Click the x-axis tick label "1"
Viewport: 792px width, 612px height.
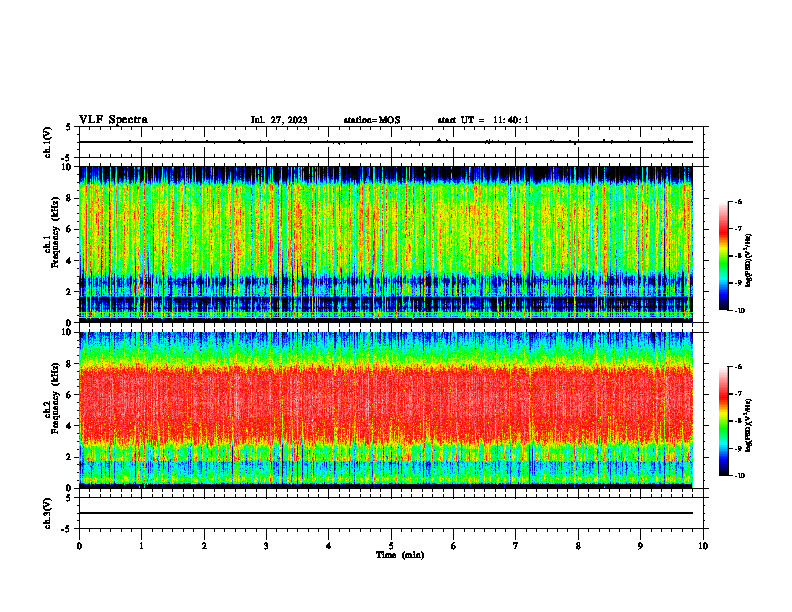(141, 546)
